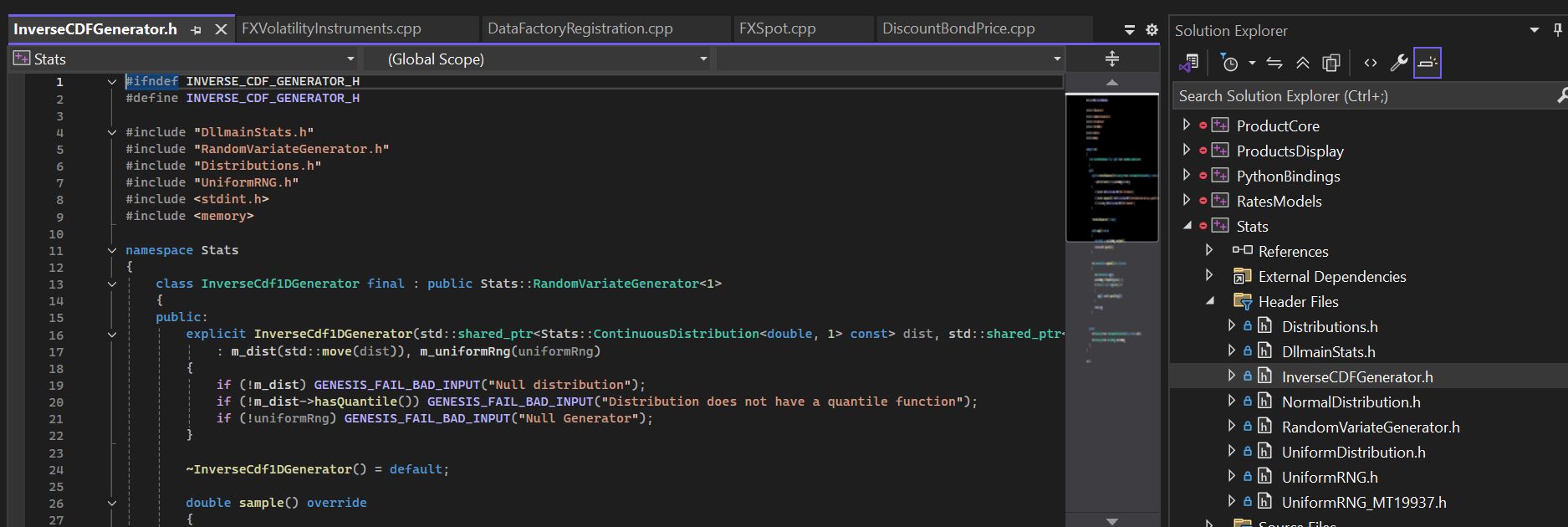The height and width of the screenshot is (527, 1568).
Task: Collapse All in Solution Explorer toolbar
Action: pyautogui.click(x=1302, y=63)
